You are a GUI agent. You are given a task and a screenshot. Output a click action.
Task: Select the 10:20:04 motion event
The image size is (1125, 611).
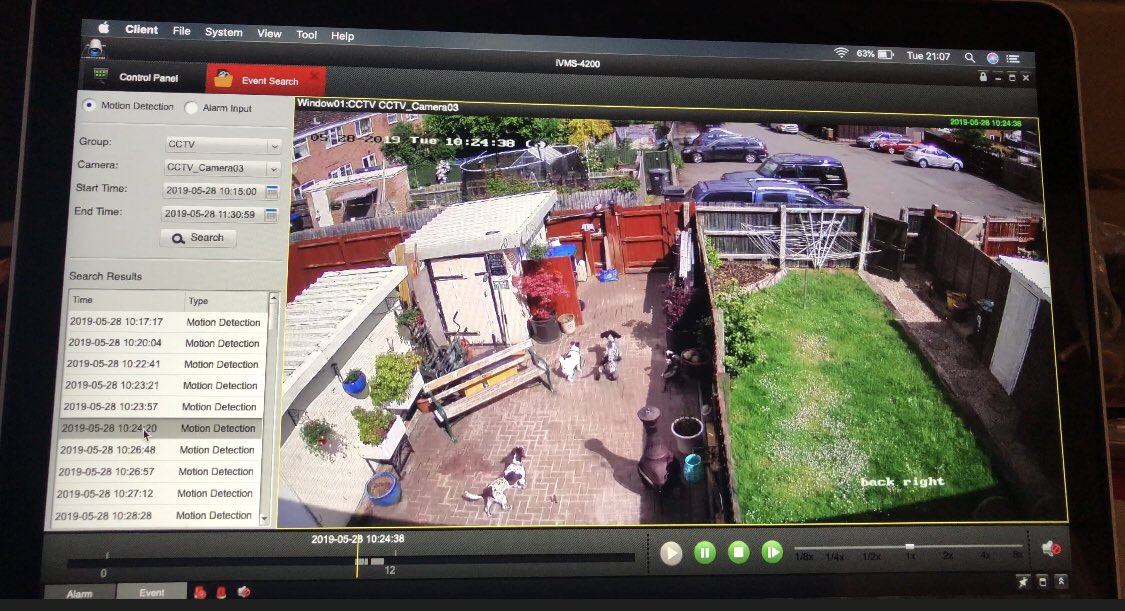pos(165,343)
